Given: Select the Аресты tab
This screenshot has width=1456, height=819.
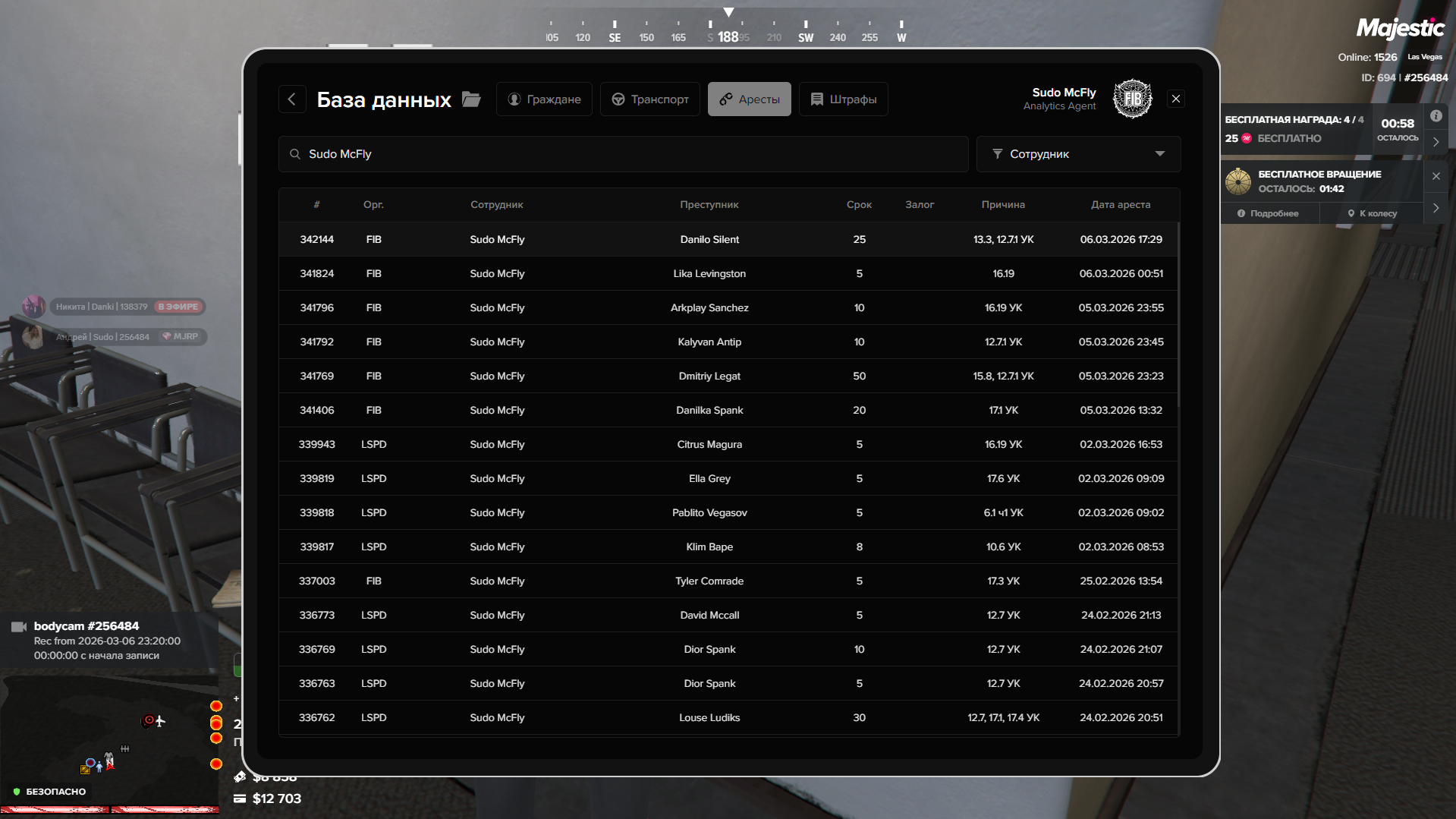Looking at the screenshot, I should pyautogui.click(x=749, y=99).
